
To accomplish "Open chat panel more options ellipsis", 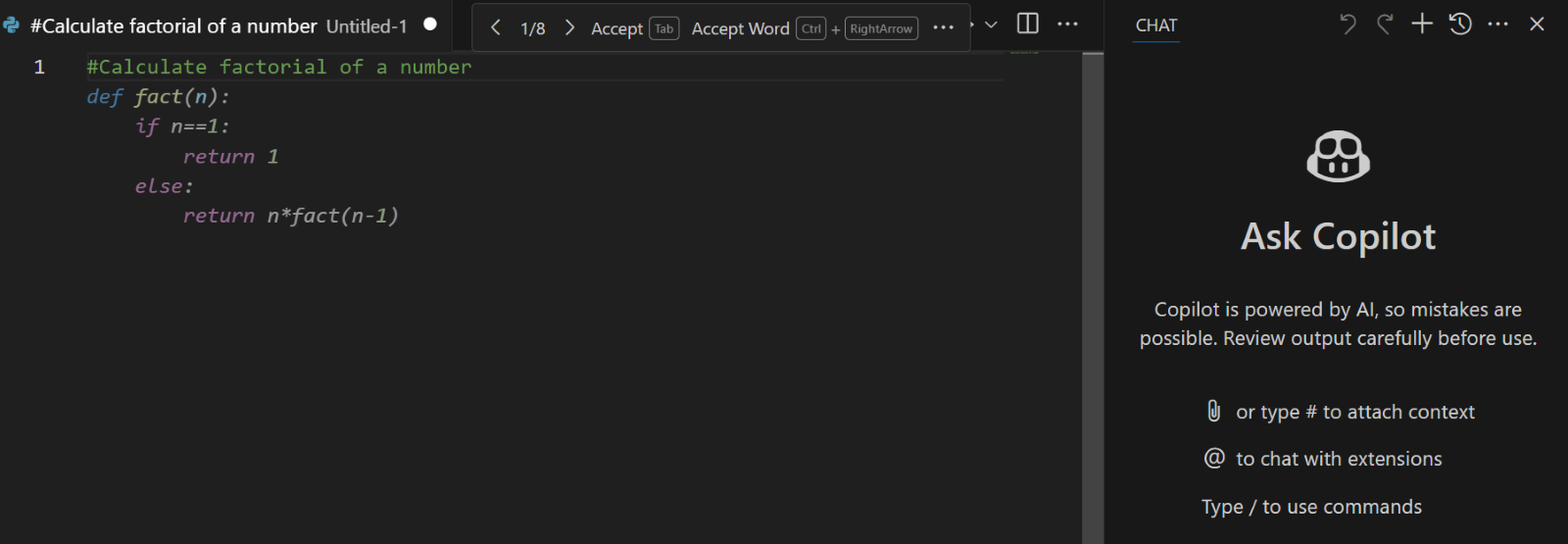I will tap(1498, 24).
